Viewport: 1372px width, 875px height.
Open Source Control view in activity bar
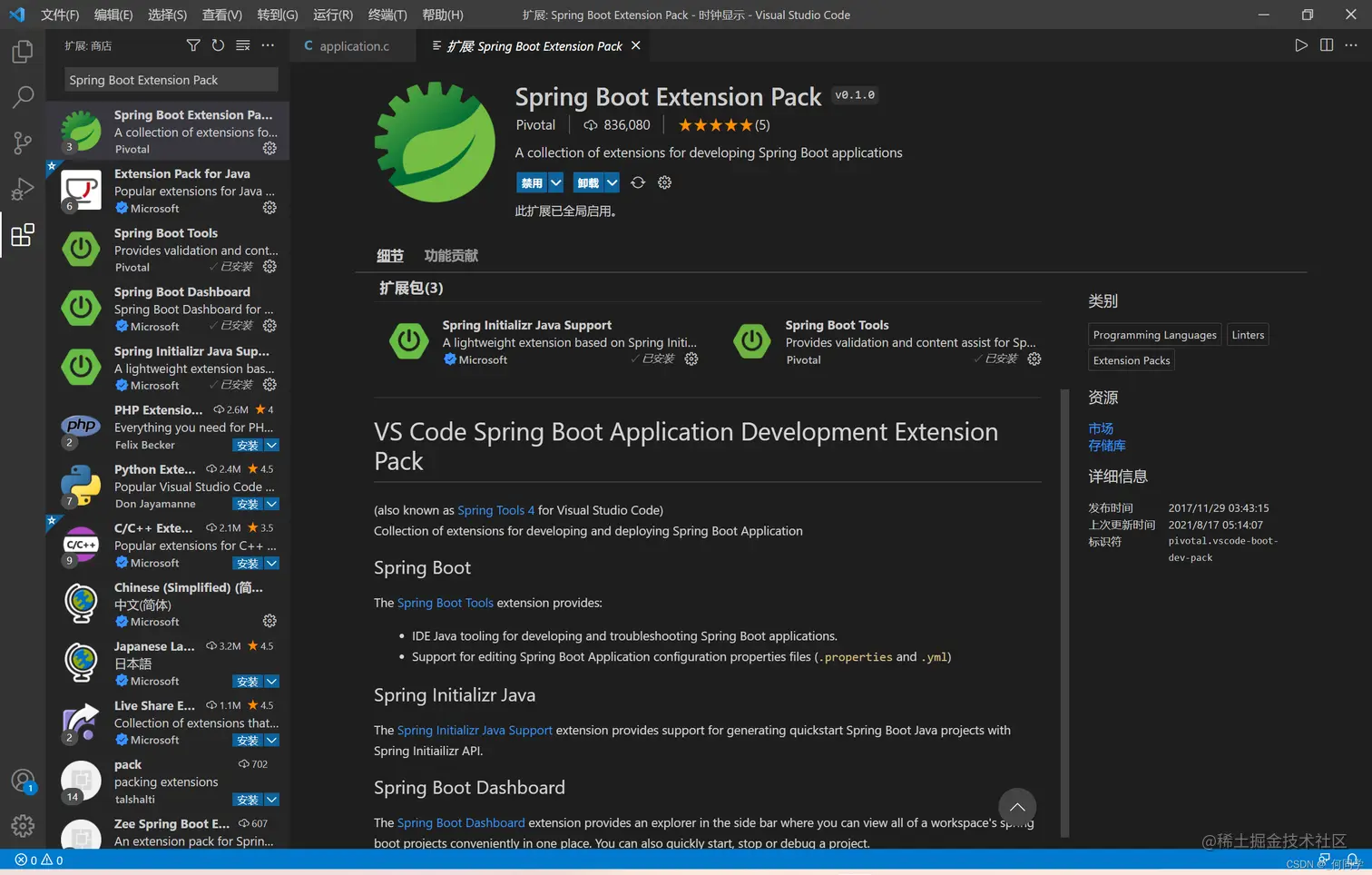[23, 143]
